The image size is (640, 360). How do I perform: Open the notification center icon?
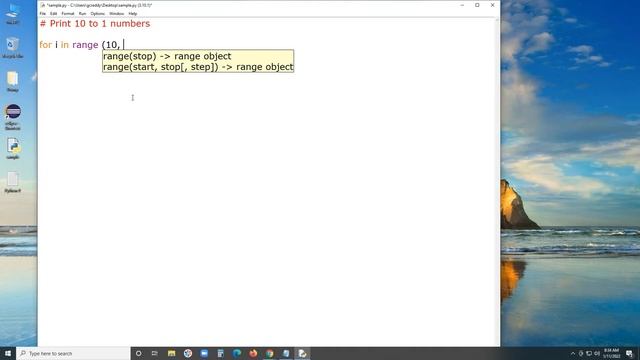coord(629,353)
